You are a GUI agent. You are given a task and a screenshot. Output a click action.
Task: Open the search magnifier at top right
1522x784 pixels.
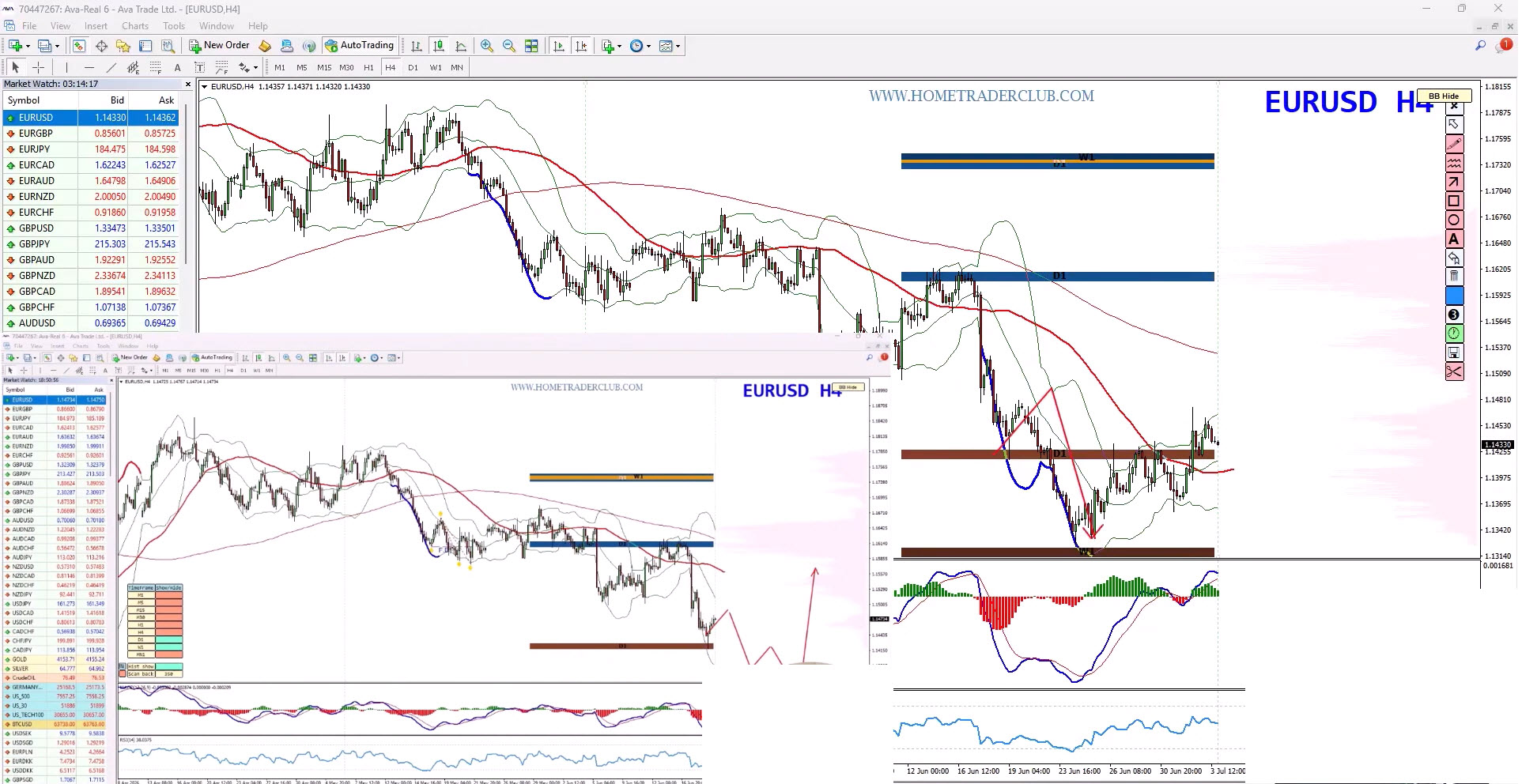pos(1480,46)
